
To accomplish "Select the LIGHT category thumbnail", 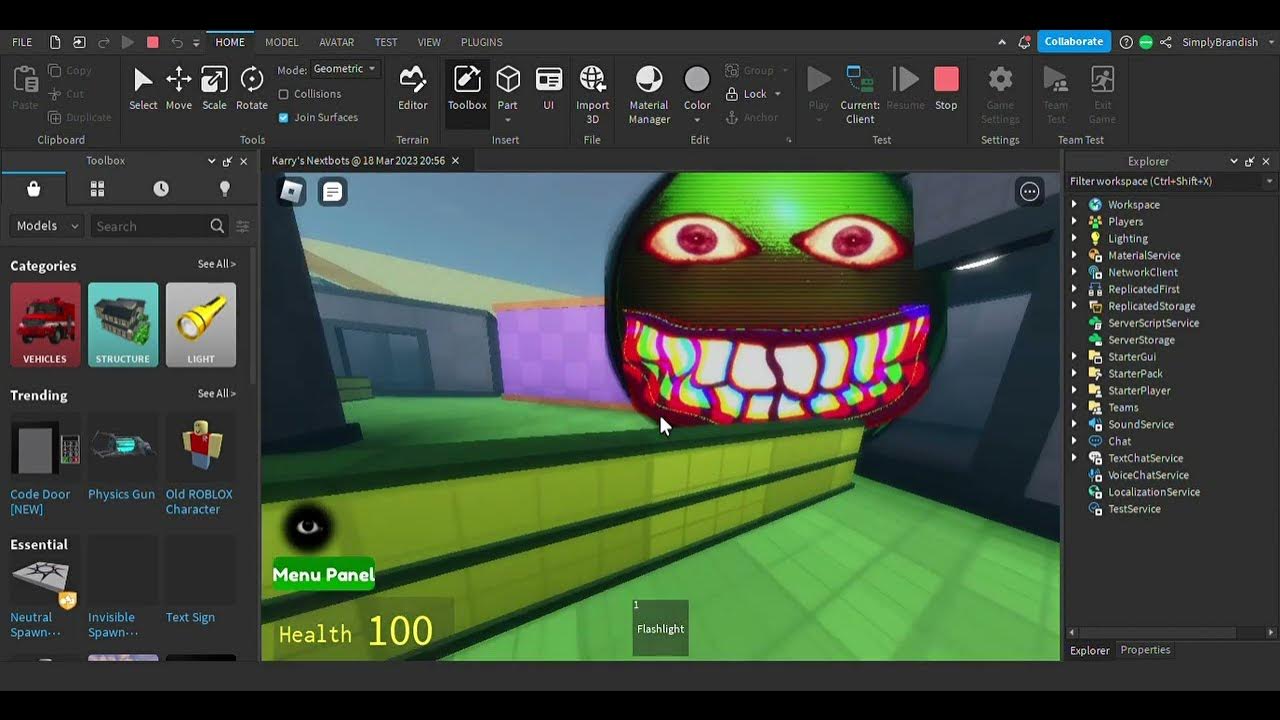I will (201, 324).
